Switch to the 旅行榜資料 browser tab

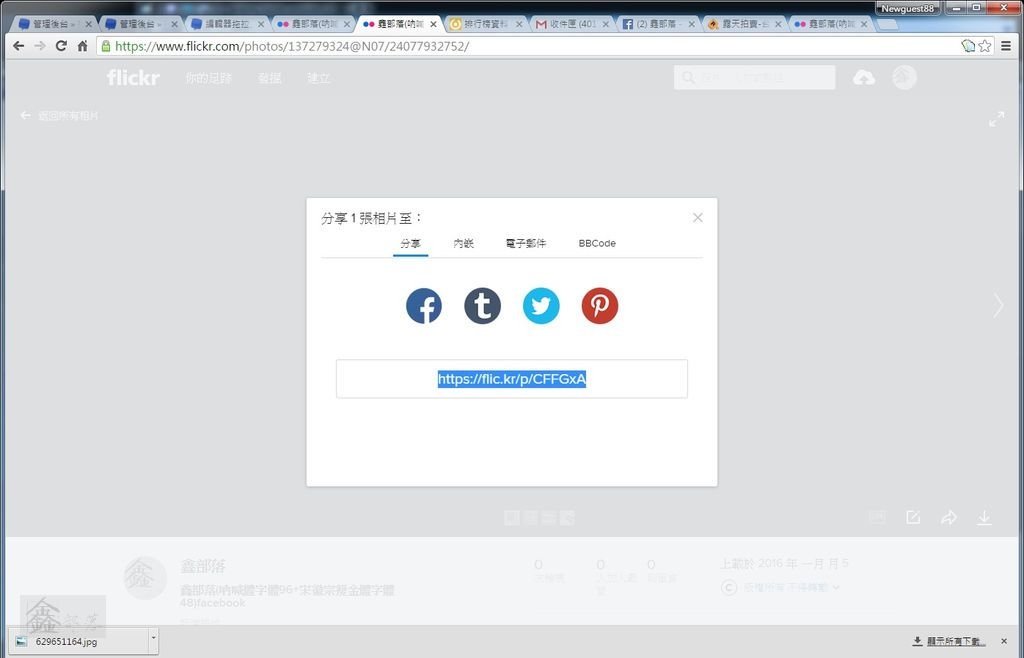[x=485, y=24]
